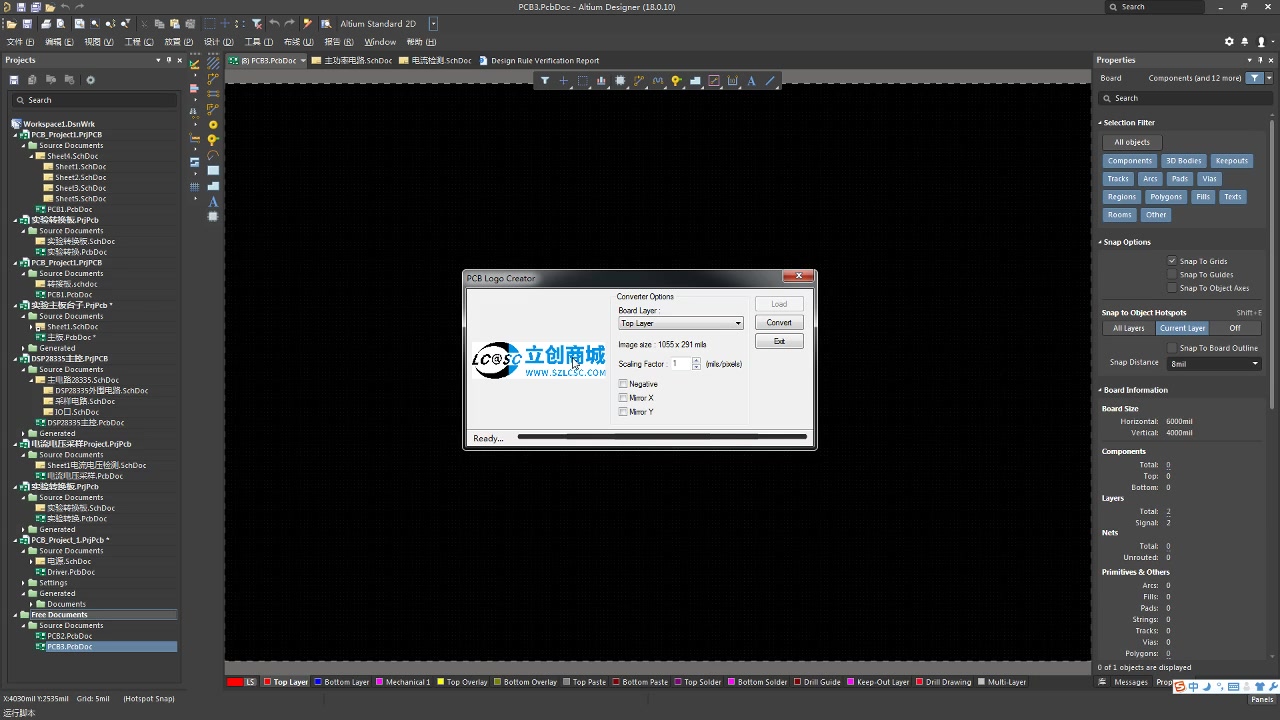The width and height of the screenshot is (1280, 720).
Task: Open the align objects chart icon in active bar
Action: [601, 81]
